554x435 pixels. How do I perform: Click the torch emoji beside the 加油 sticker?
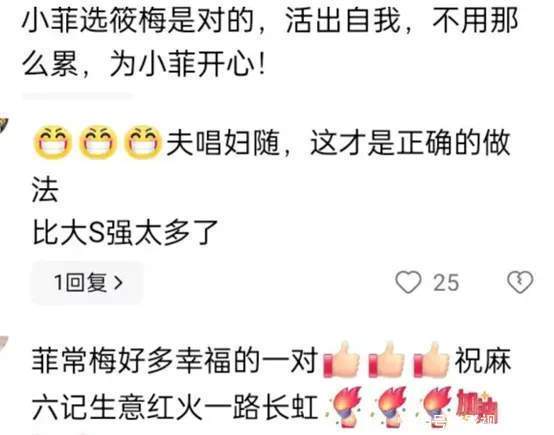coord(434,406)
